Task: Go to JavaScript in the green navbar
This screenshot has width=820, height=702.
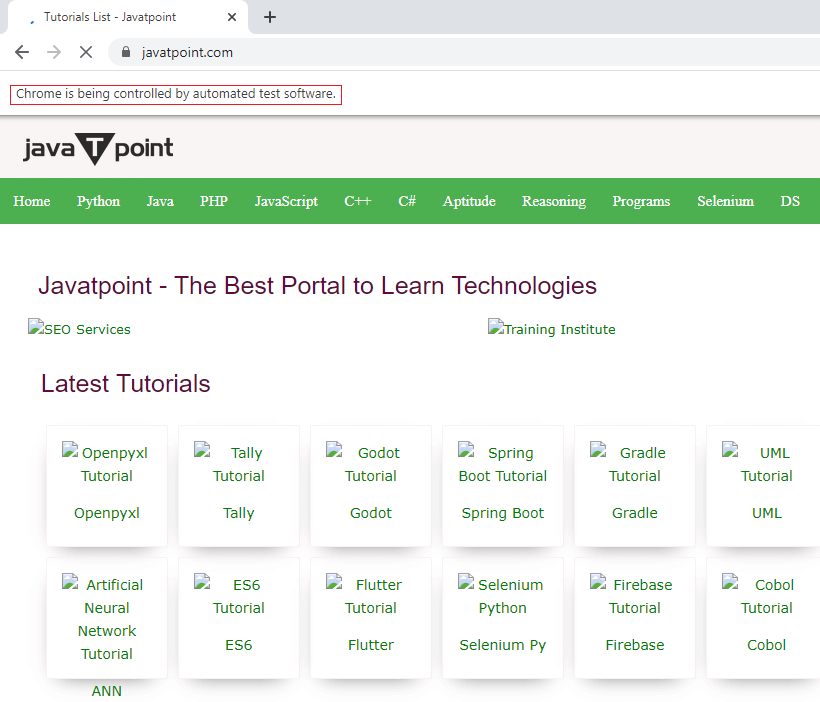Action: (x=286, y=201)
